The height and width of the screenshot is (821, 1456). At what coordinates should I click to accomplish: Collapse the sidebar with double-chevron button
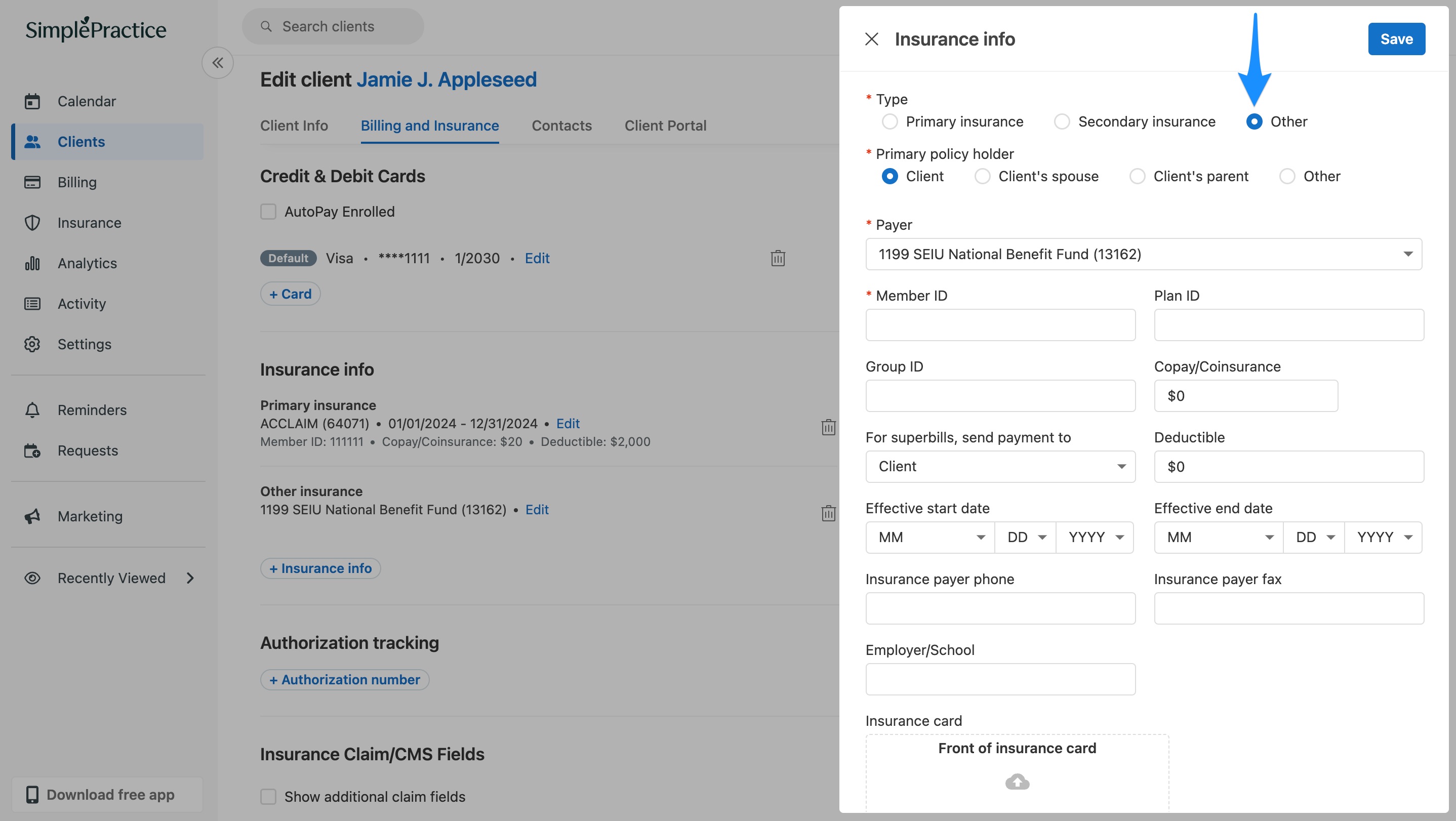pos(218,63)
